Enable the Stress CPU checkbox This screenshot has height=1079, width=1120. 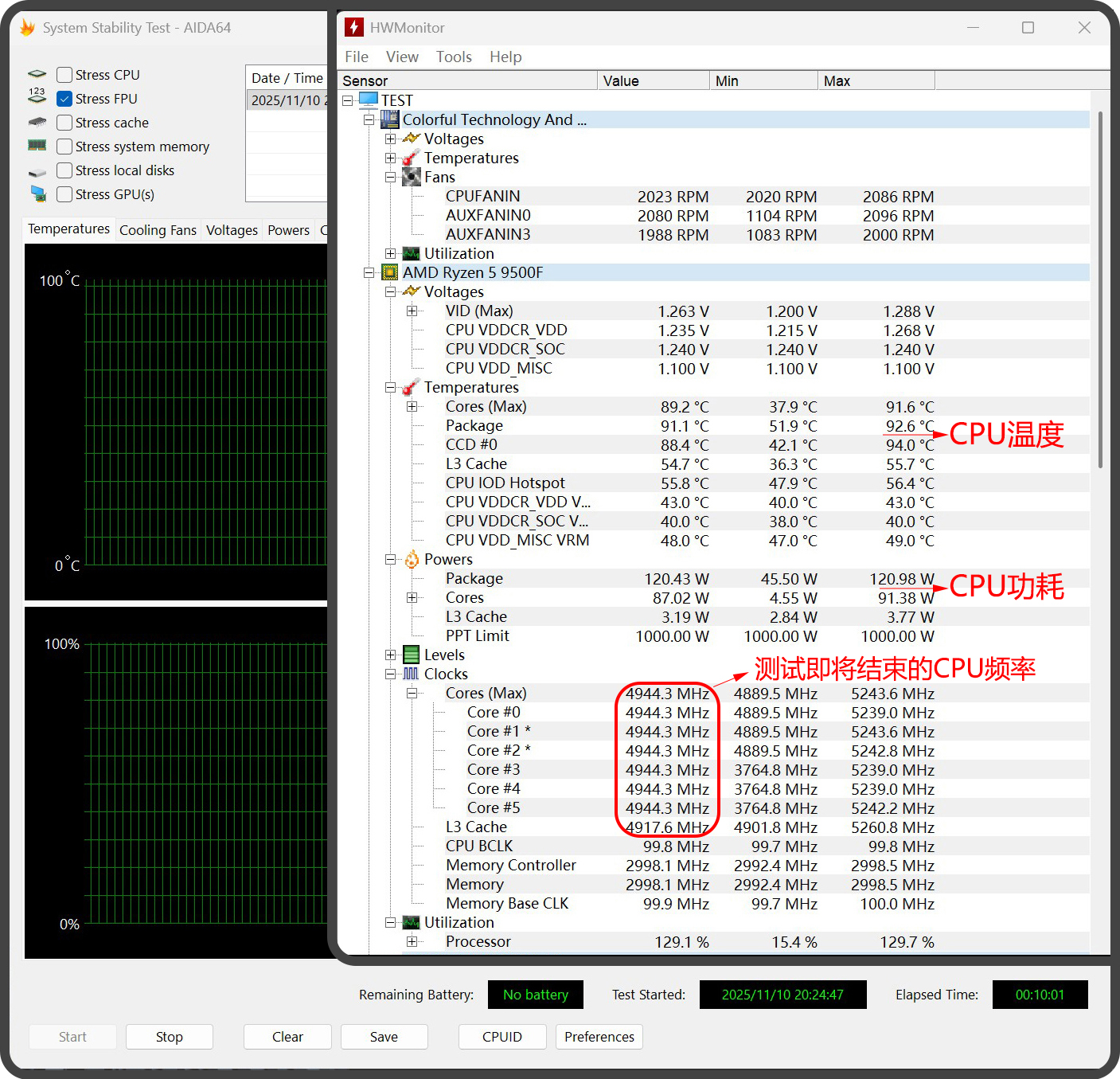pos(64,75)
